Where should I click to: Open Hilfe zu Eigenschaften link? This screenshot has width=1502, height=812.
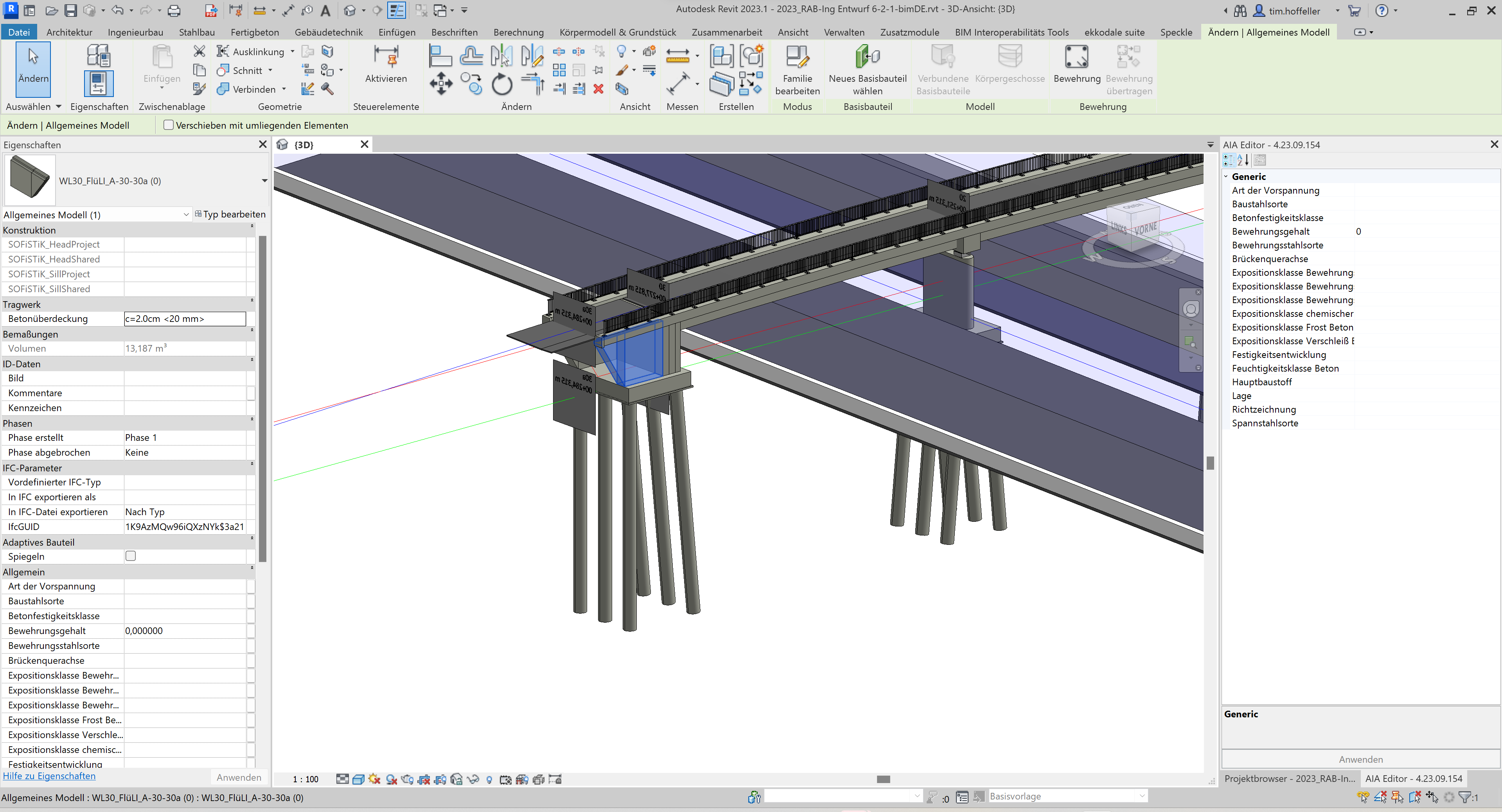(x=49, y=776)
